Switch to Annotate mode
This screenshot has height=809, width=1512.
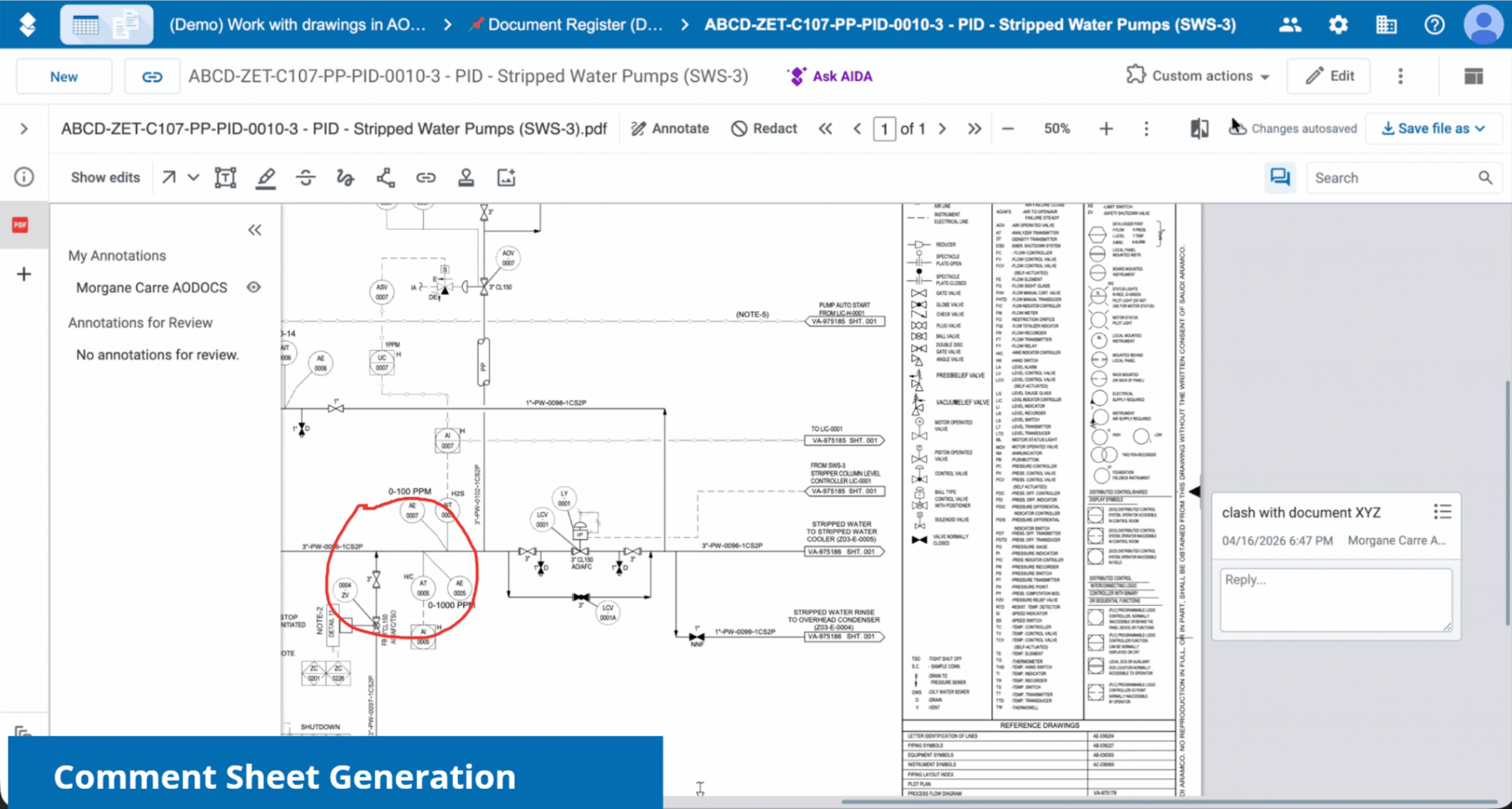670,129
